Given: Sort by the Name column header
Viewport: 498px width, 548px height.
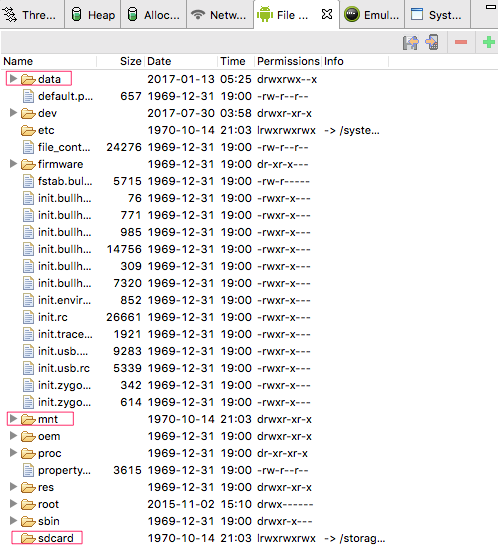Looking at the screenshot, I should (x=49, y=61).
